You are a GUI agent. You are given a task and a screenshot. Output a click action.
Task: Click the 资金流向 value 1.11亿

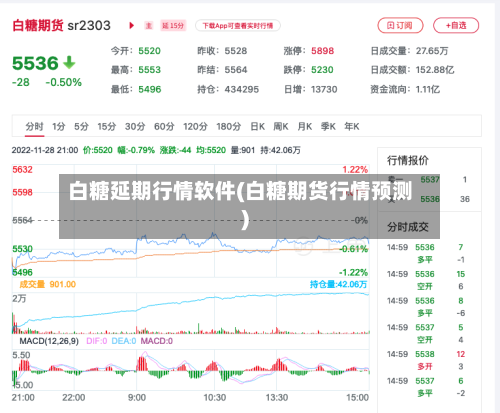click(x=428, y=89)
